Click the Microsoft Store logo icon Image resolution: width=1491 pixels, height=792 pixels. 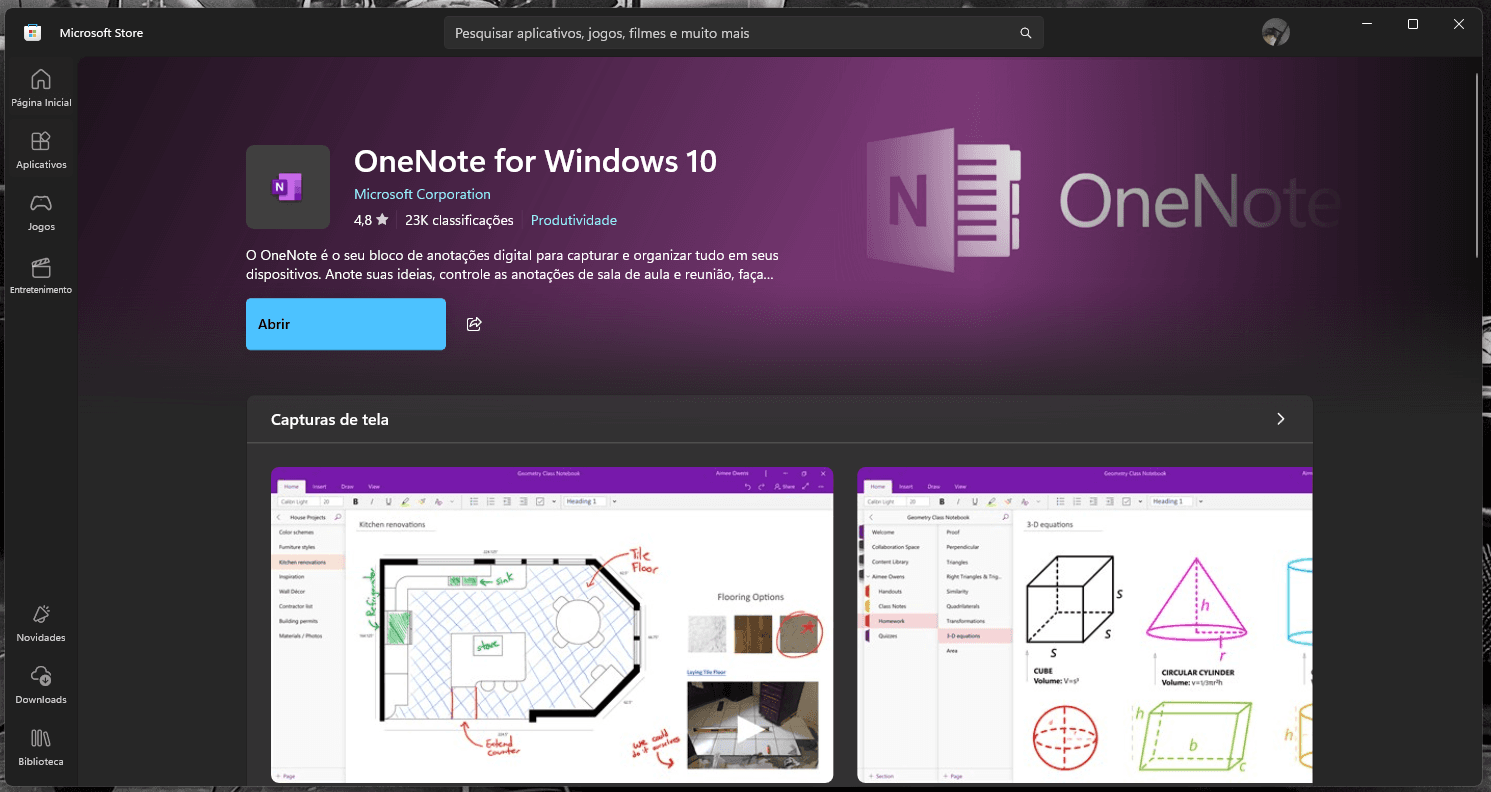point(33,32)
